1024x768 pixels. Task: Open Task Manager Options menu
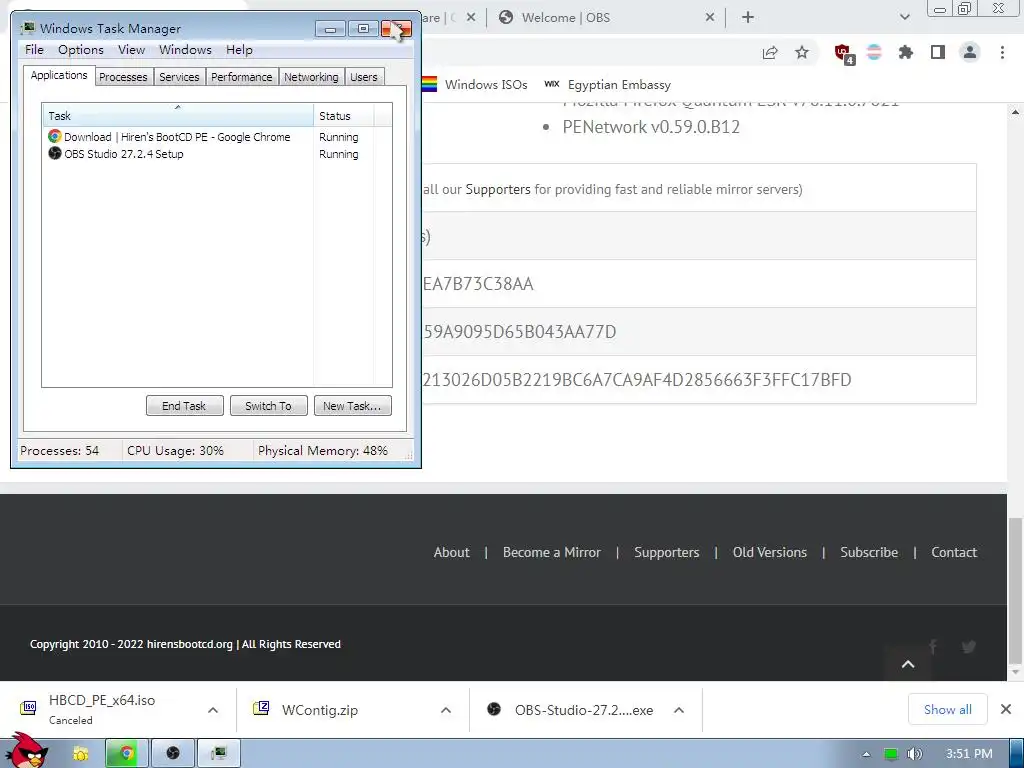(x=81, y=50)
